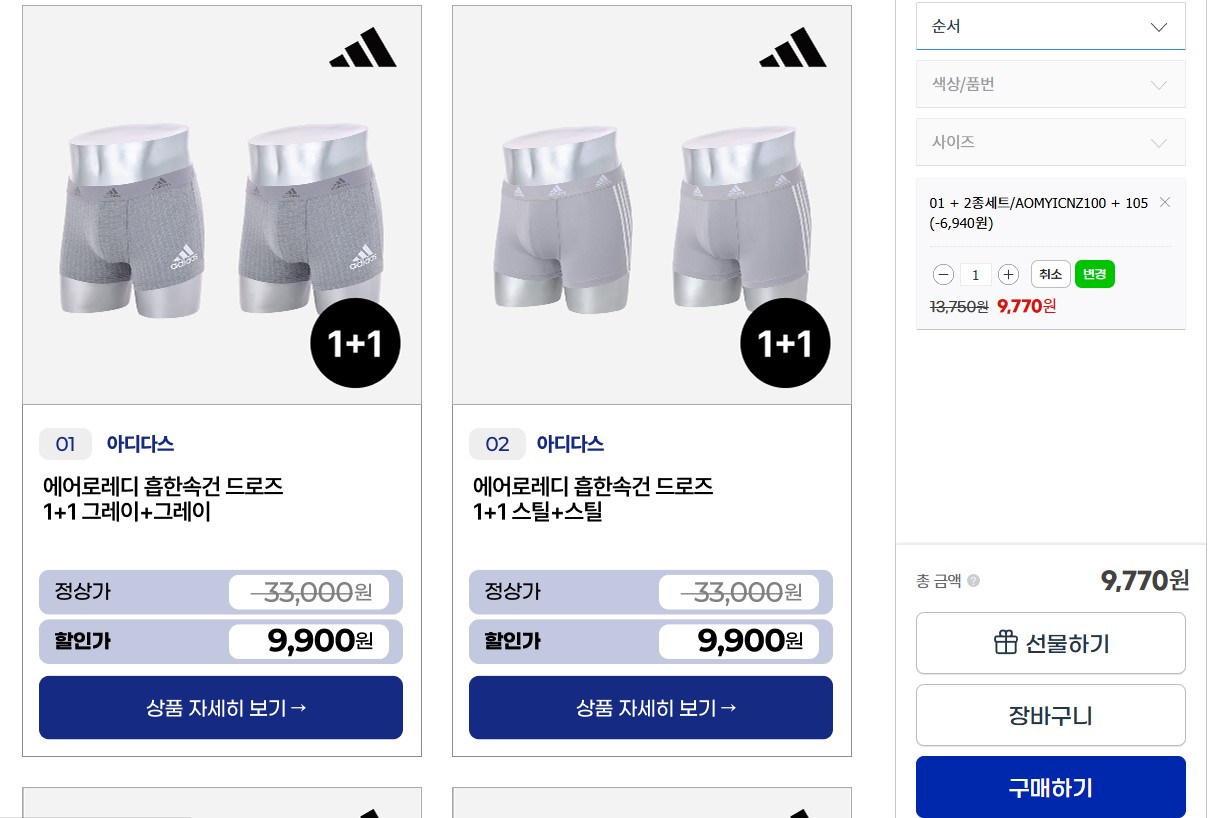Open the 순서 dropdown

1050,27
